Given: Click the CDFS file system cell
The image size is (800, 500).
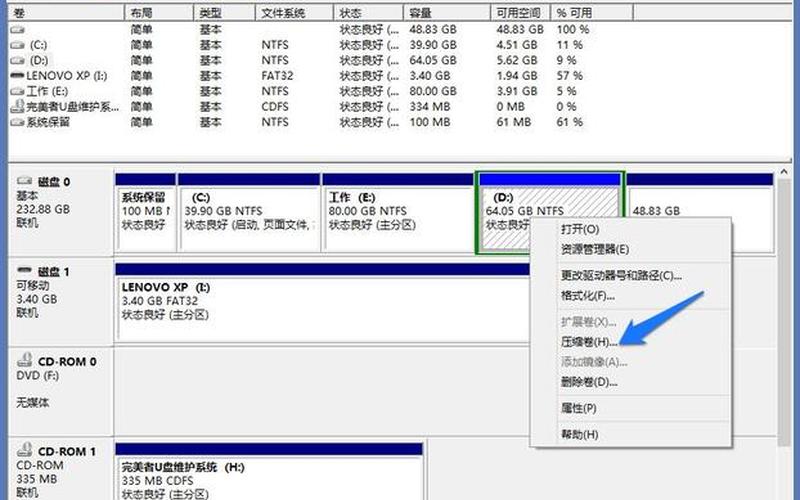Looking at the screenshot, I should point(275,107).
